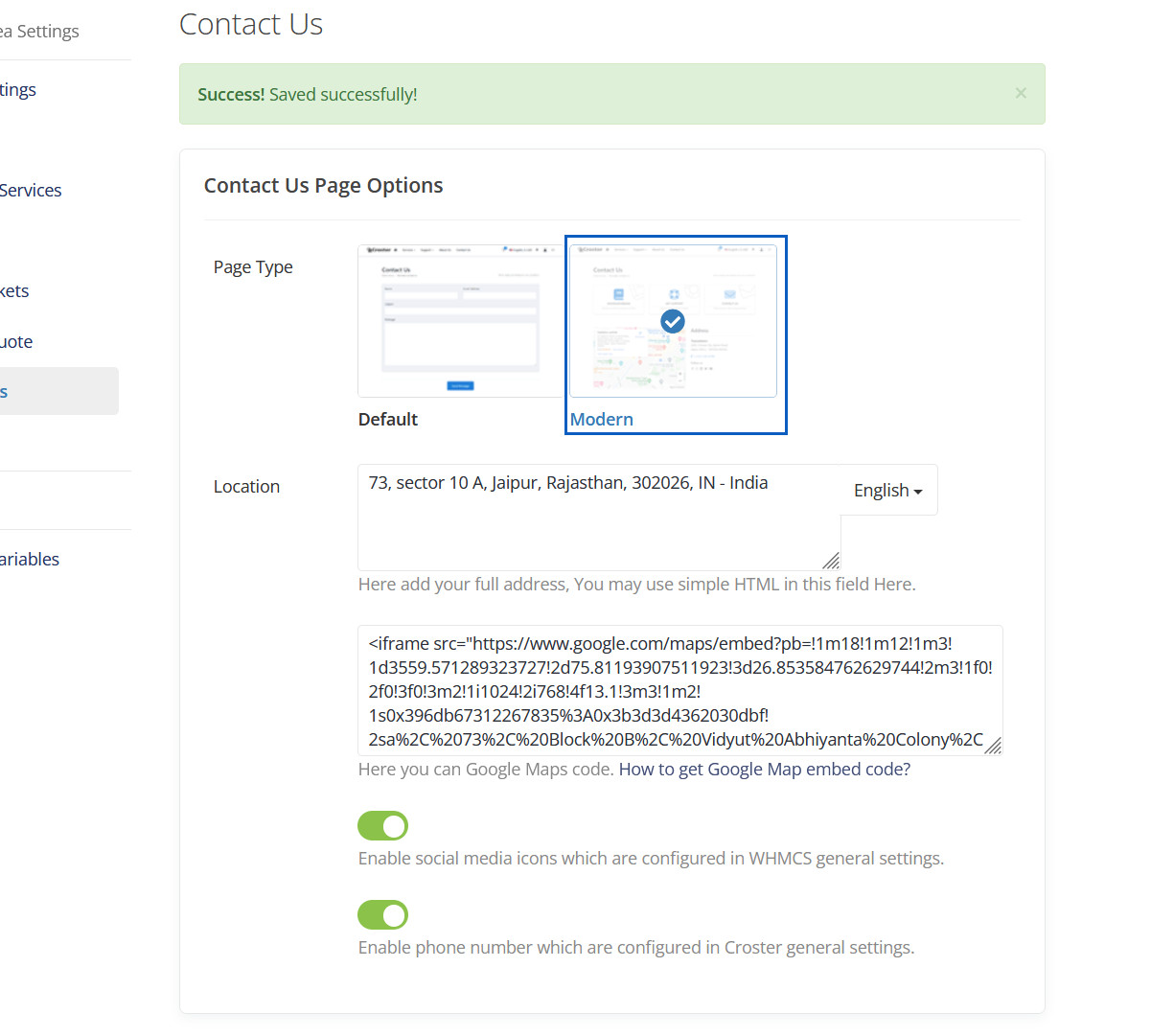Viewport: 1151px width, 1036px height.
Task: Click the Modern page type label
Action: click(602, 419)
